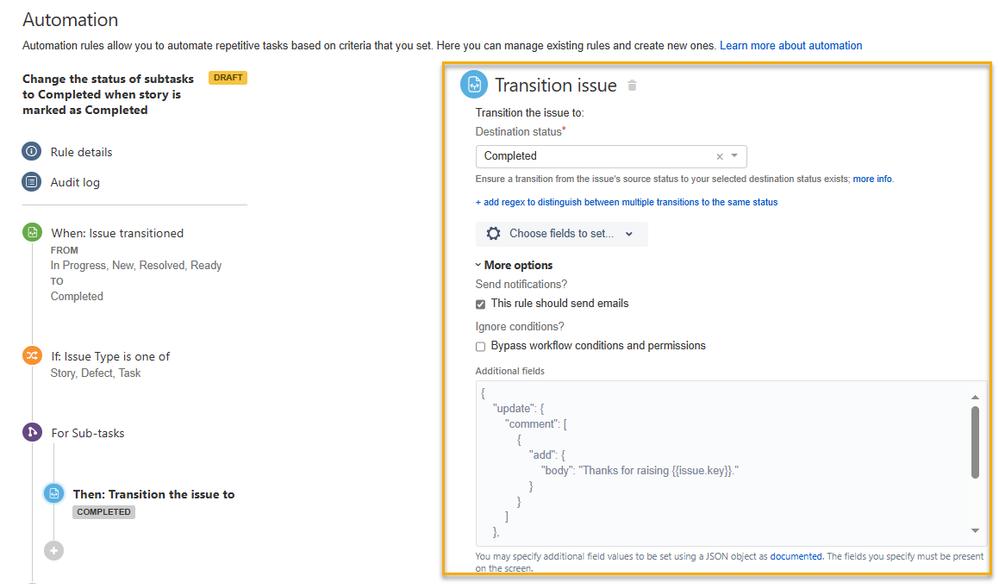Click the Additional fields scrollbar thumb
Image resolution: width=999 pixels, height=584 pixels.
point(975,442)
